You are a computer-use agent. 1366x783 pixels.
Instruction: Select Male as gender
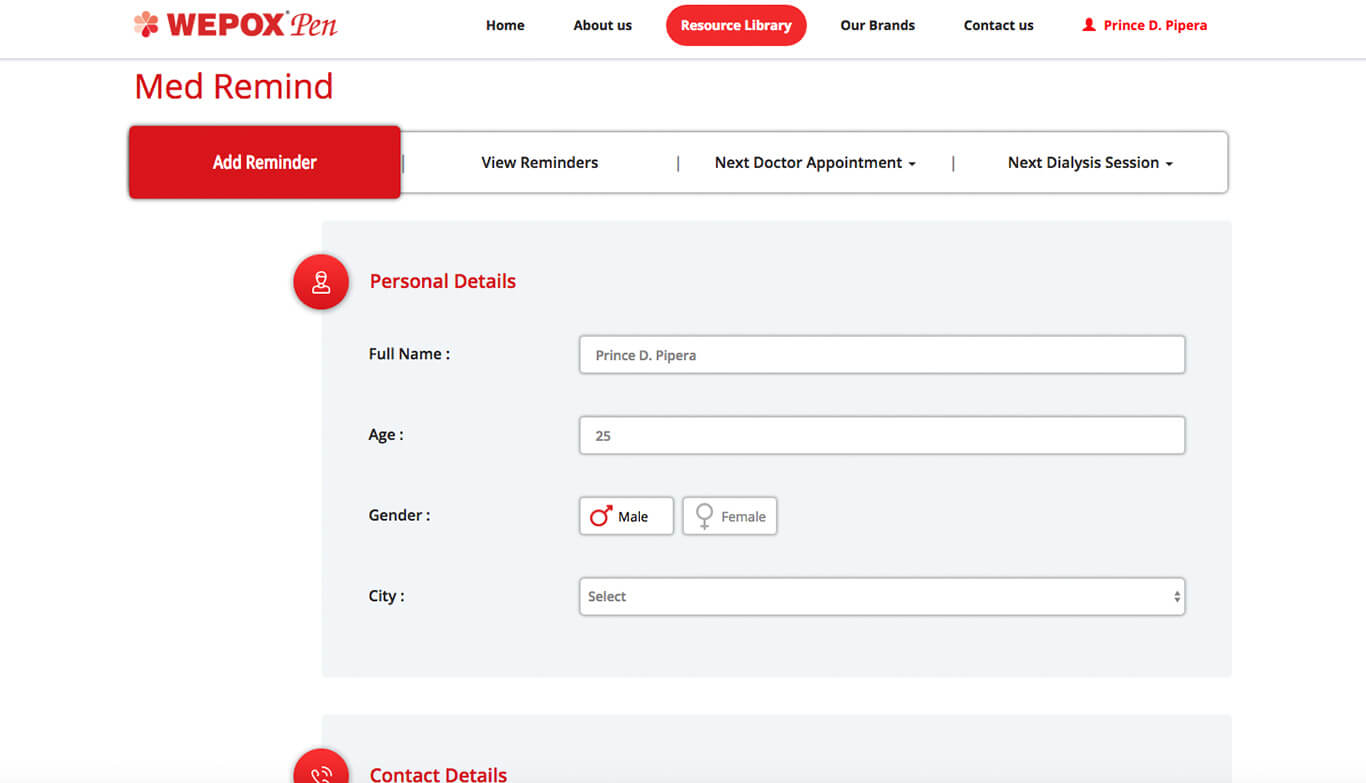point(626,516)
